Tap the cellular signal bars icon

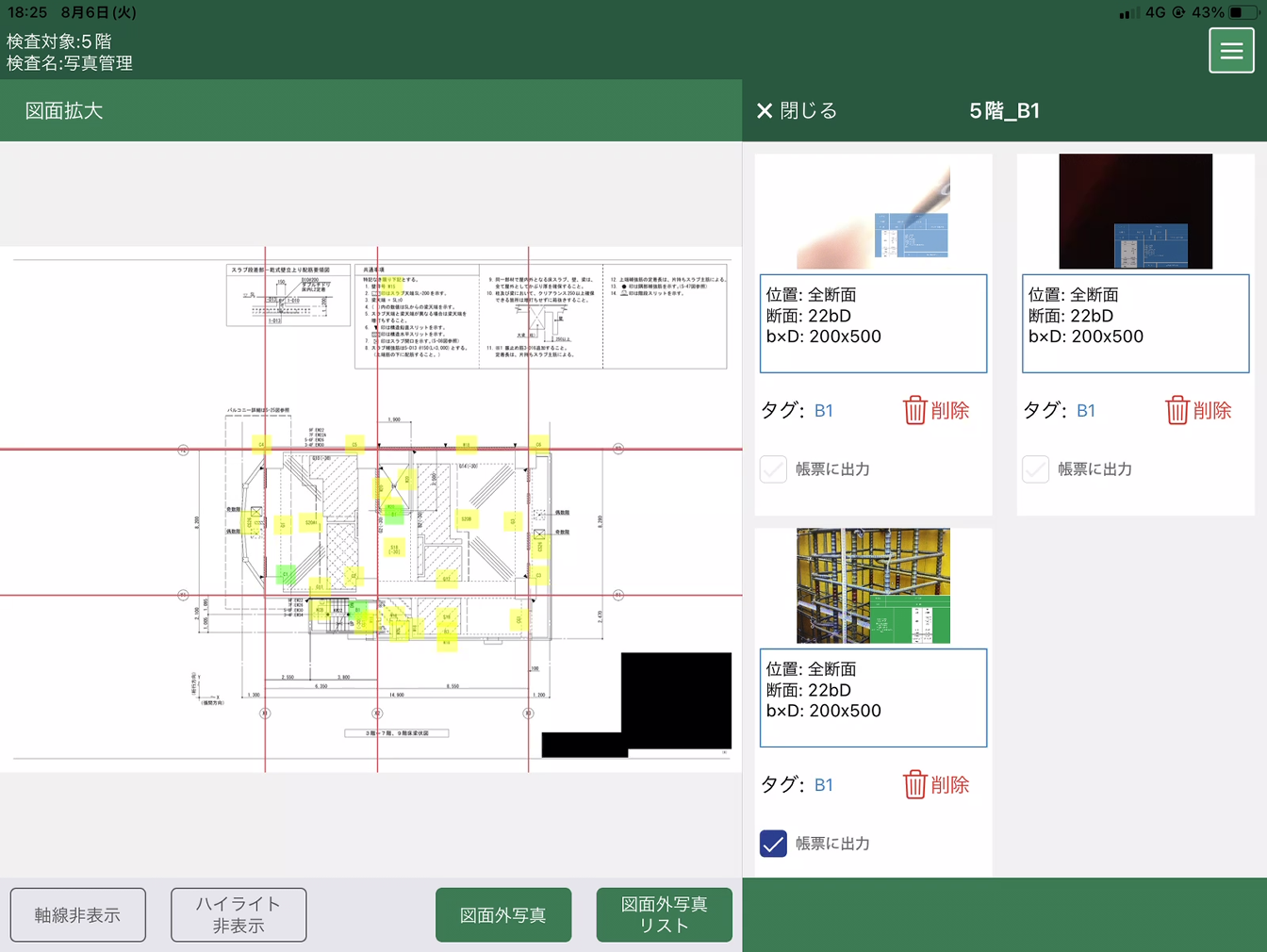pos(1128,13)
